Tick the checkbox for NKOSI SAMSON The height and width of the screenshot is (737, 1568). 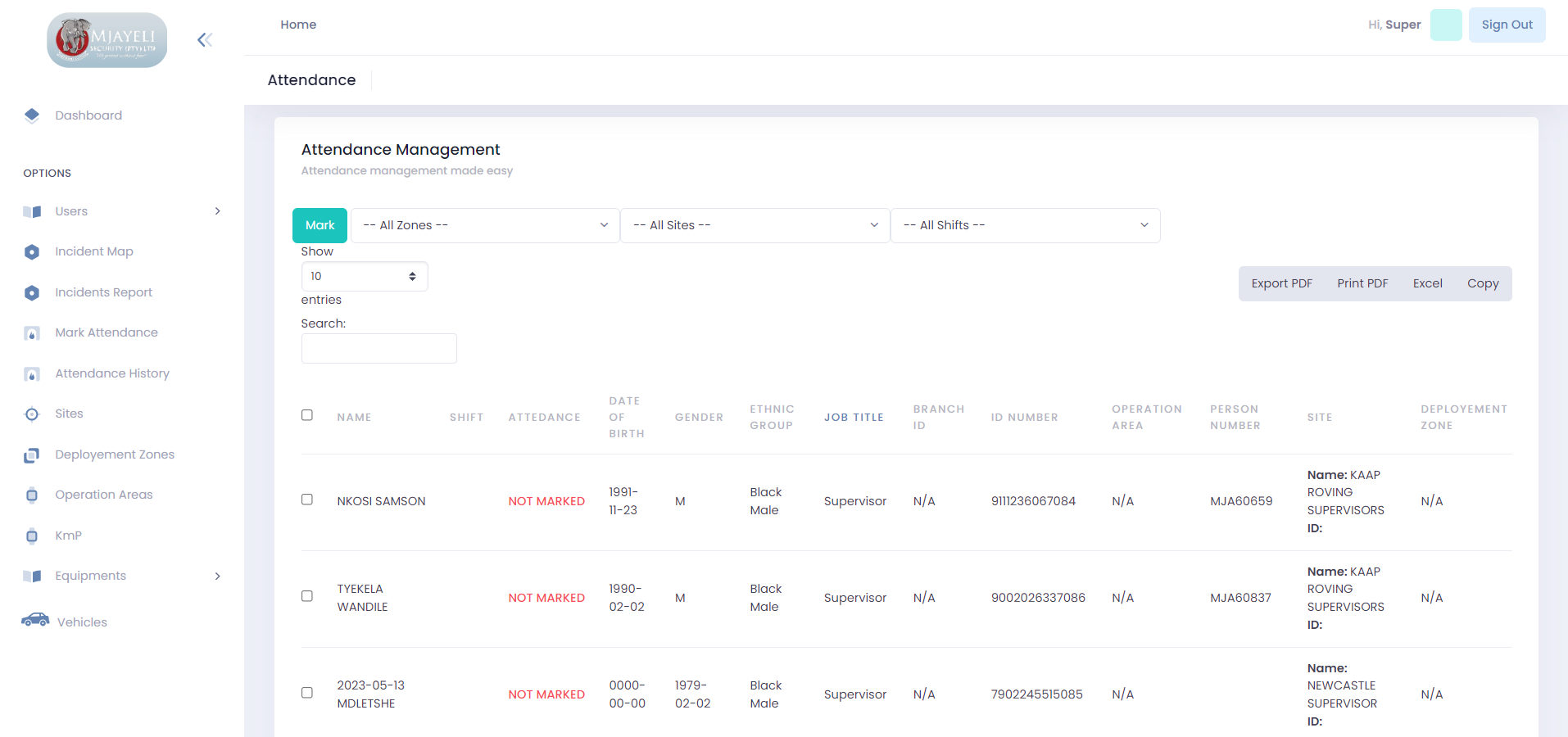(x=307, y=500)
